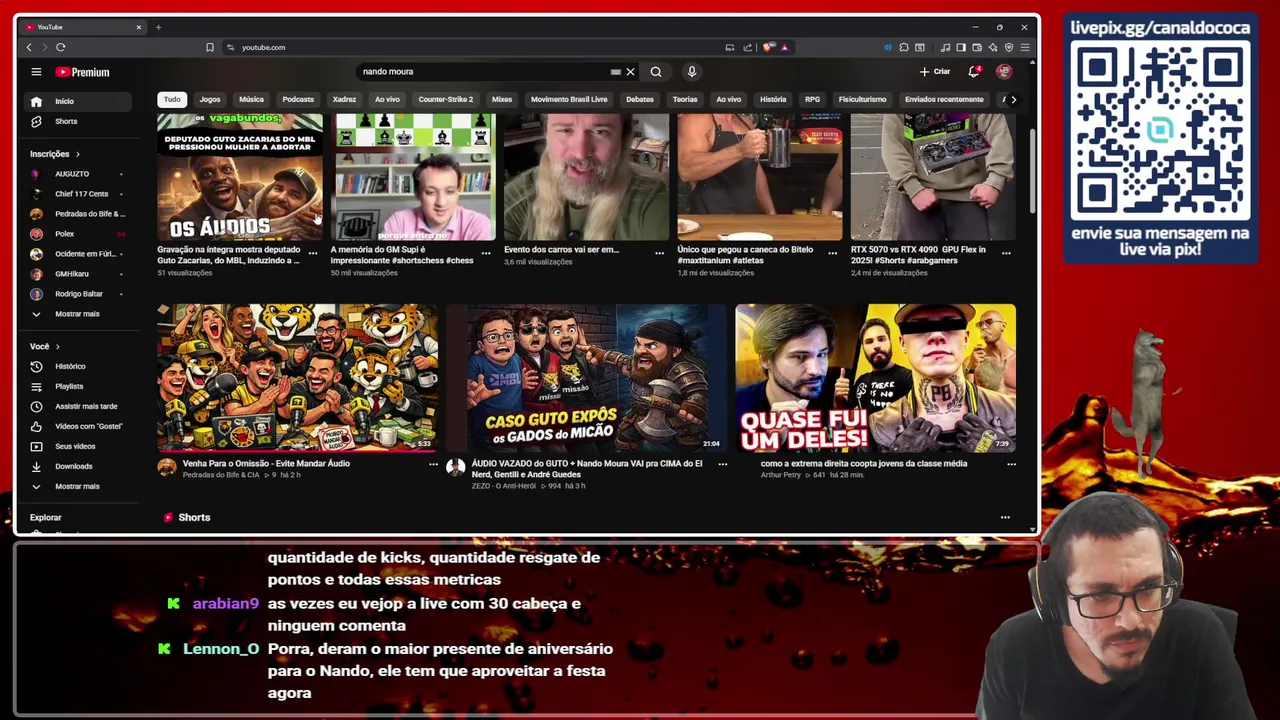Open Downloads in the sidebar
Image resolution: width=1280 pixels, height=720 pixels.
(78, 466)
